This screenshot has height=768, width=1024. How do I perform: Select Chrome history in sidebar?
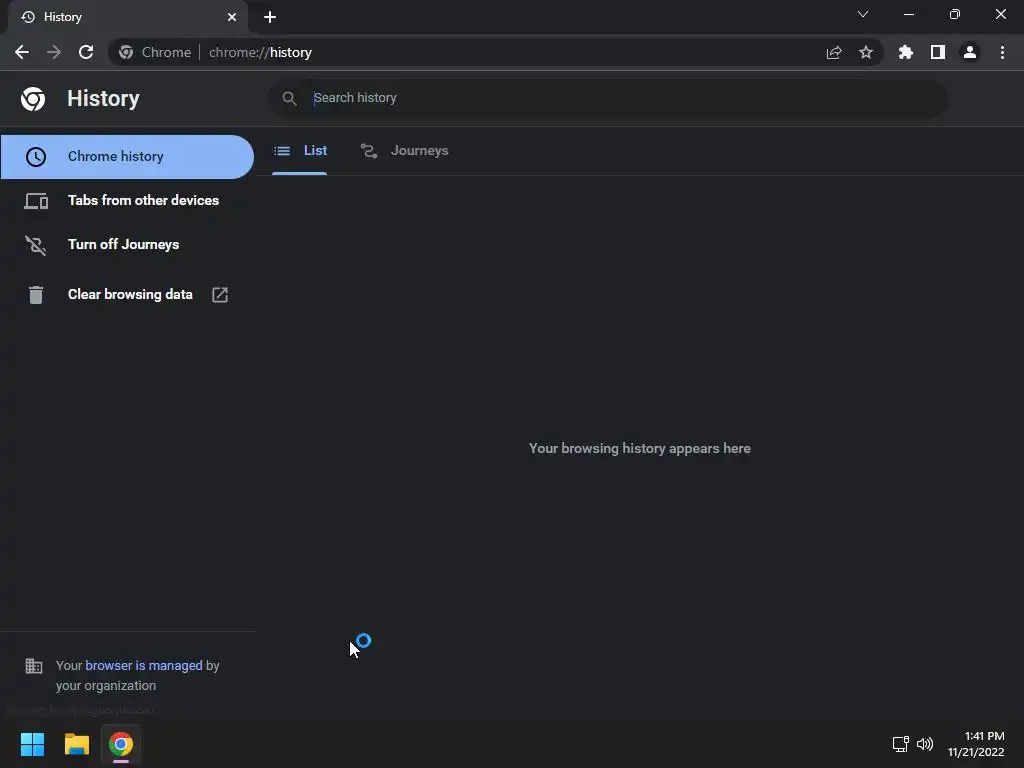point(127,157)
